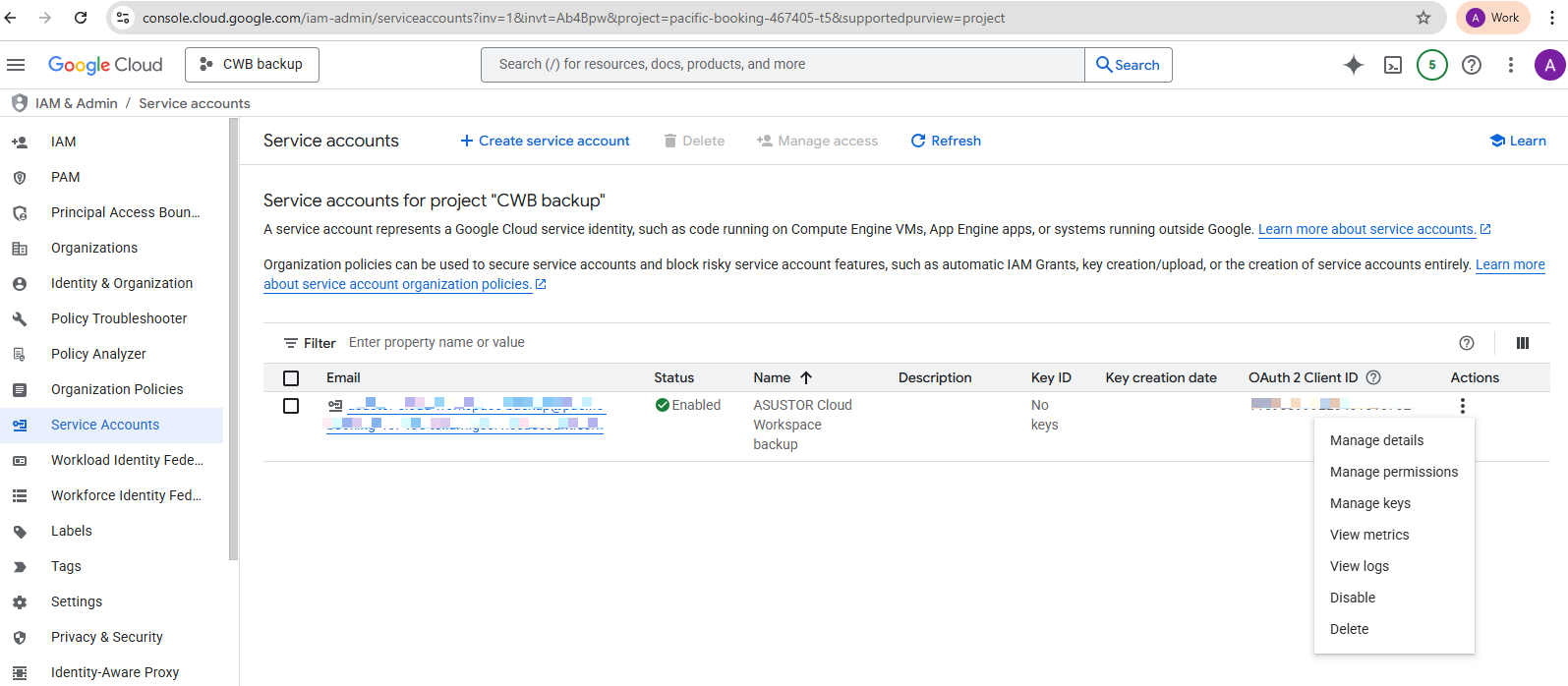Click the Policy Troubleshooter wrench icon
The image size is (1568, 686).
click(20, 319)
